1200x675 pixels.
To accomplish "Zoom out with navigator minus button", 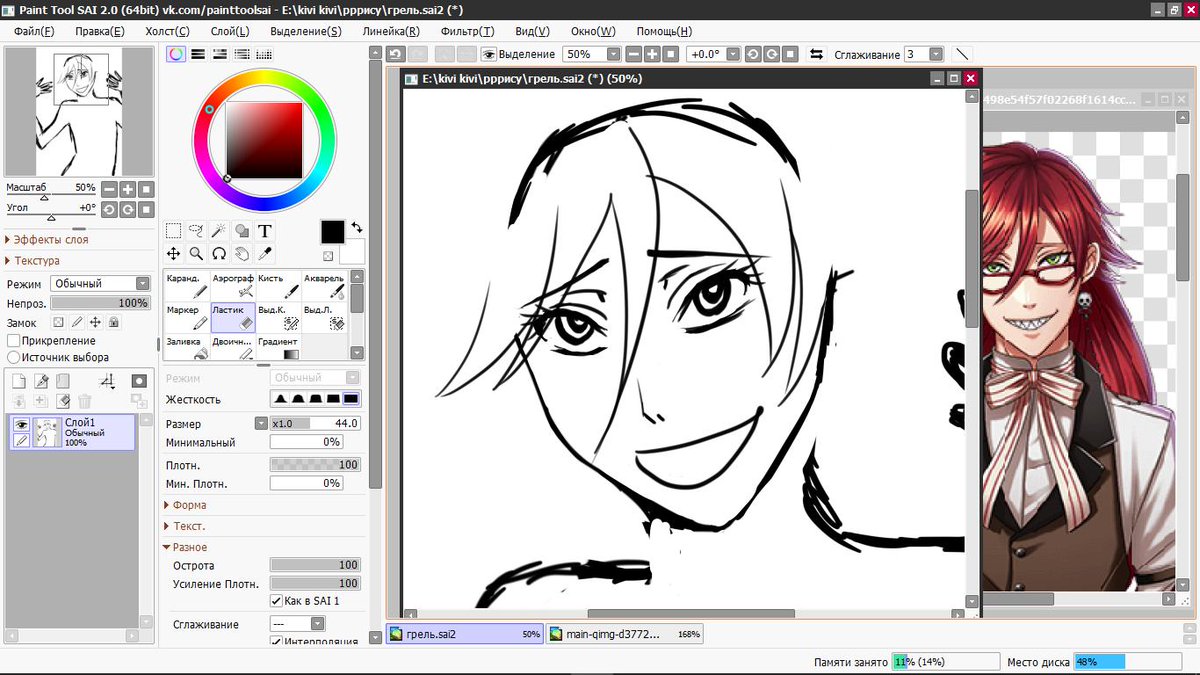I will pyautogui.click(x=109, y=189).
